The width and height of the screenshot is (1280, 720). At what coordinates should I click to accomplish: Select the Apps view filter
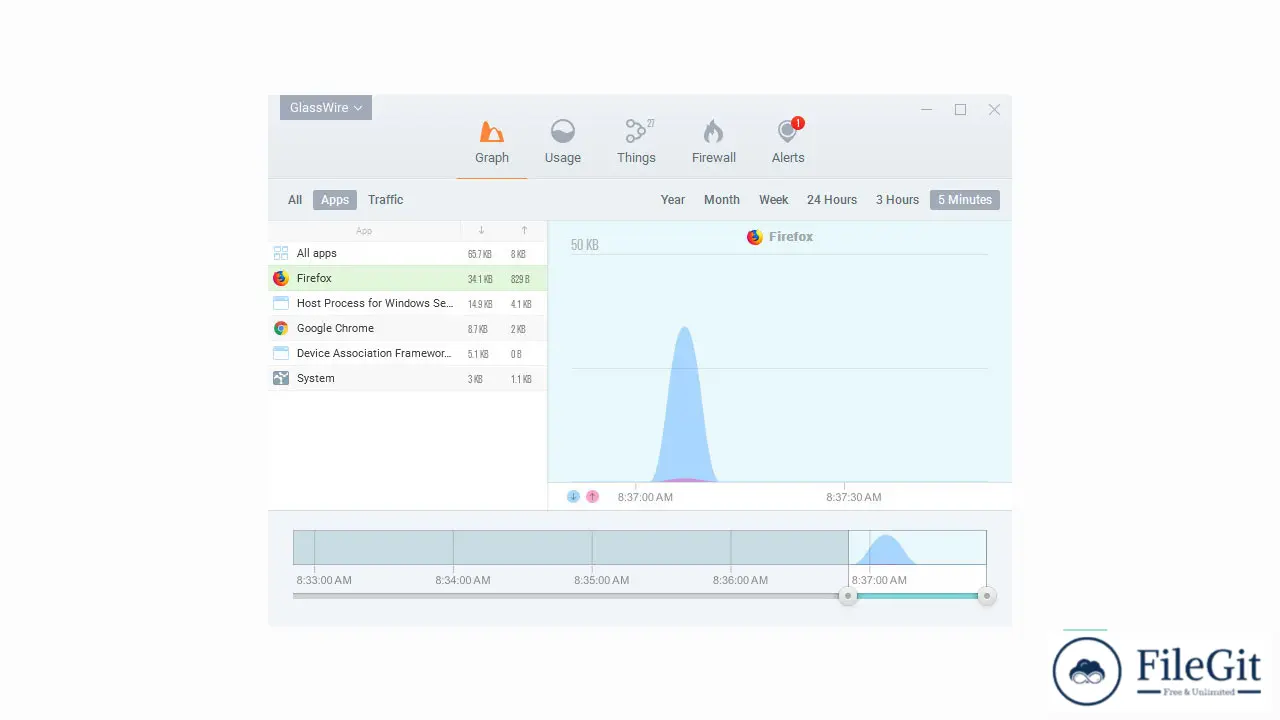(335, 200)
